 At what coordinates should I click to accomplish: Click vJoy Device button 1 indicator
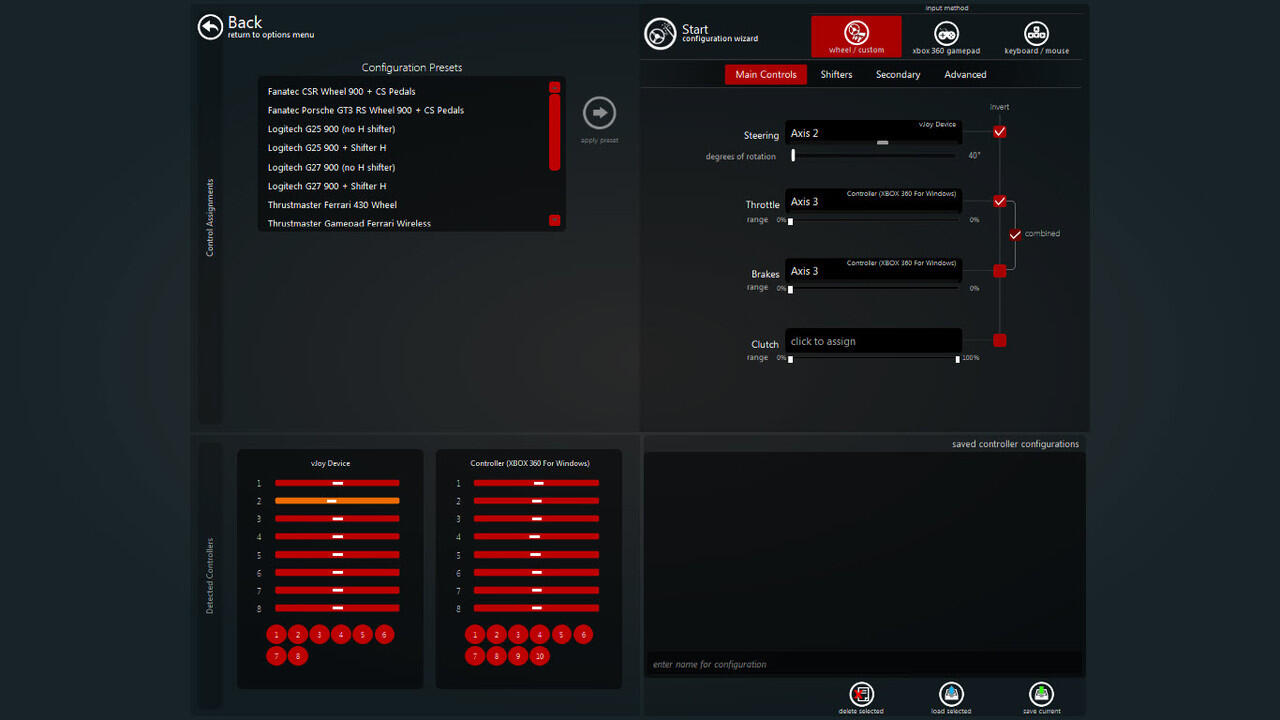tap(276, 634)
